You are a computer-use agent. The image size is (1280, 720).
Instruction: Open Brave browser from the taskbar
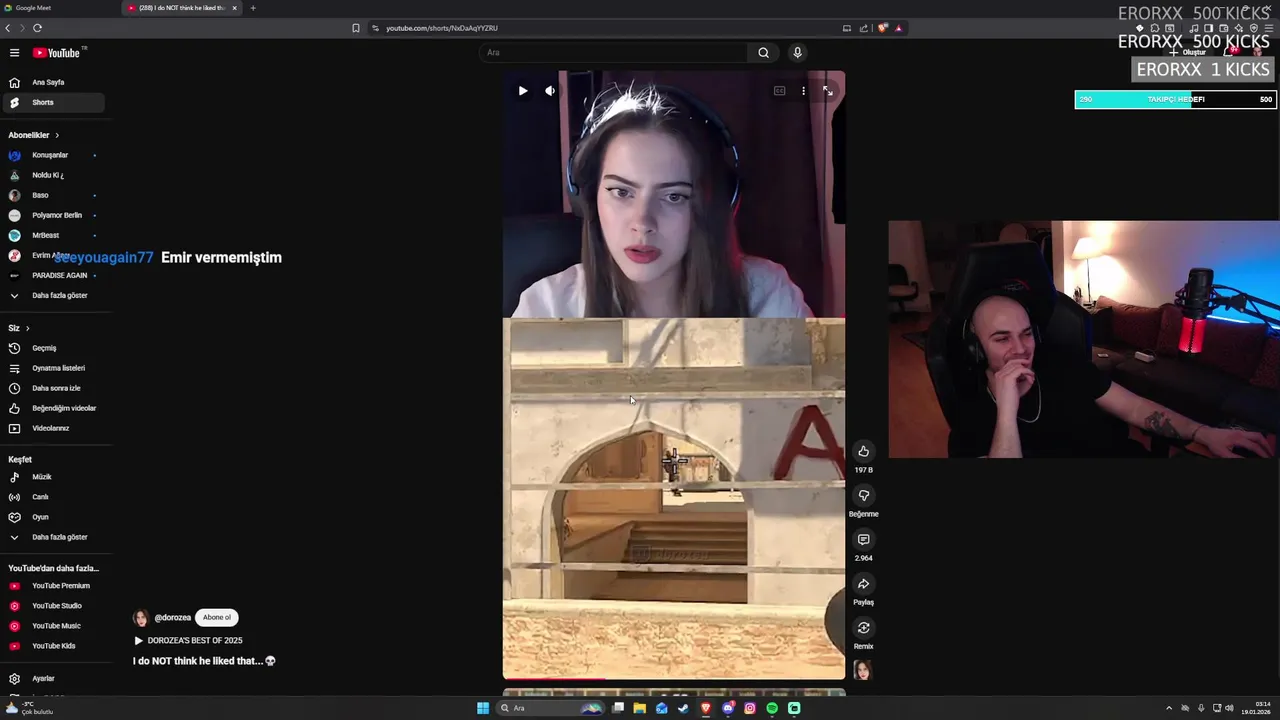pyautogui.click(x=706, y=708)
